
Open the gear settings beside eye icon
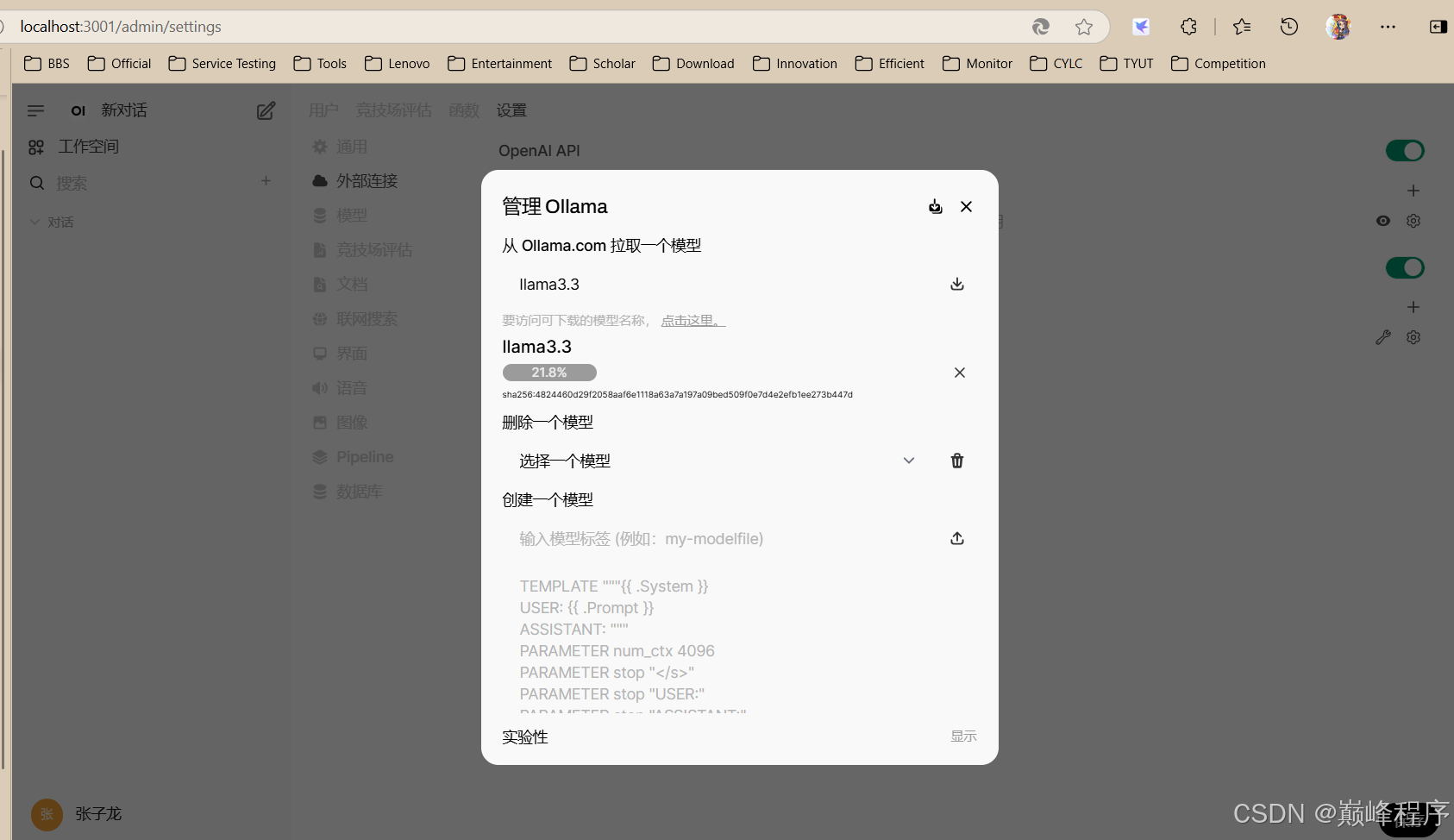(1413, 221)
